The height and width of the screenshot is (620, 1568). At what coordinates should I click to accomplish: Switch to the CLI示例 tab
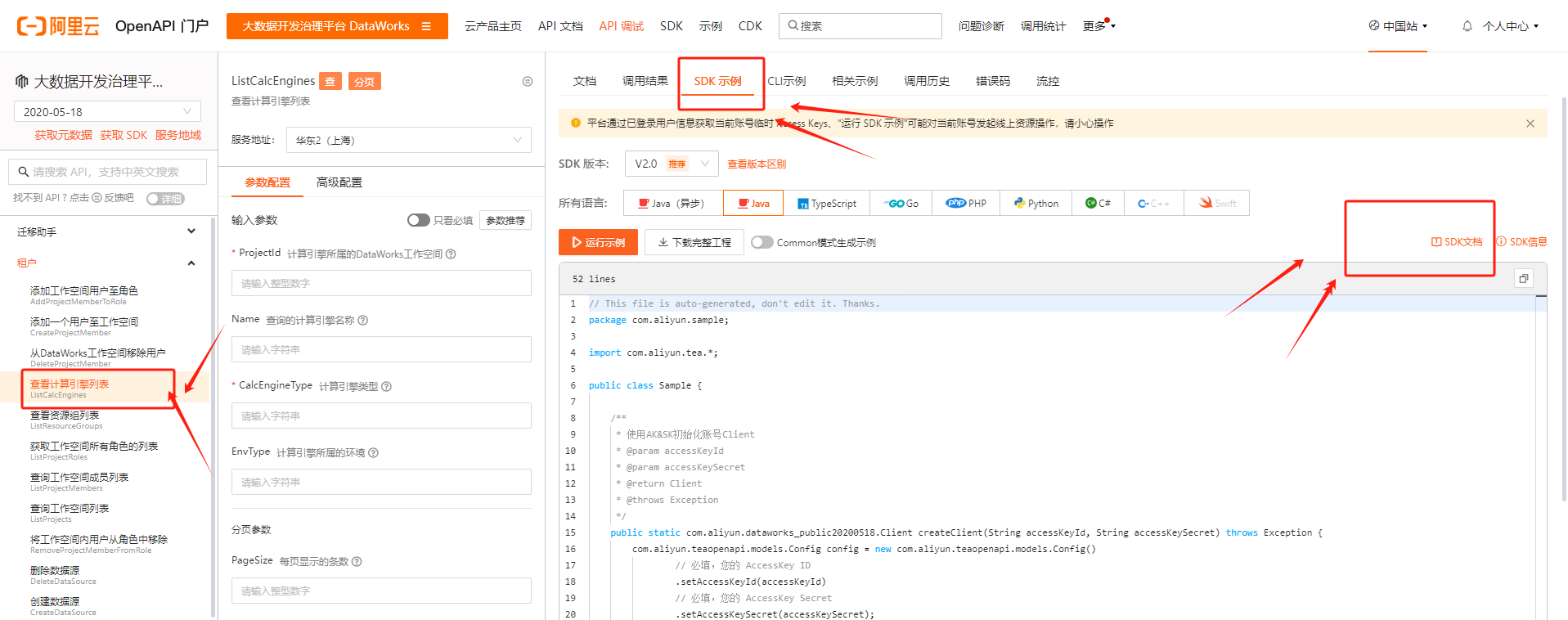pyautogui.click(x=786, y=81)
